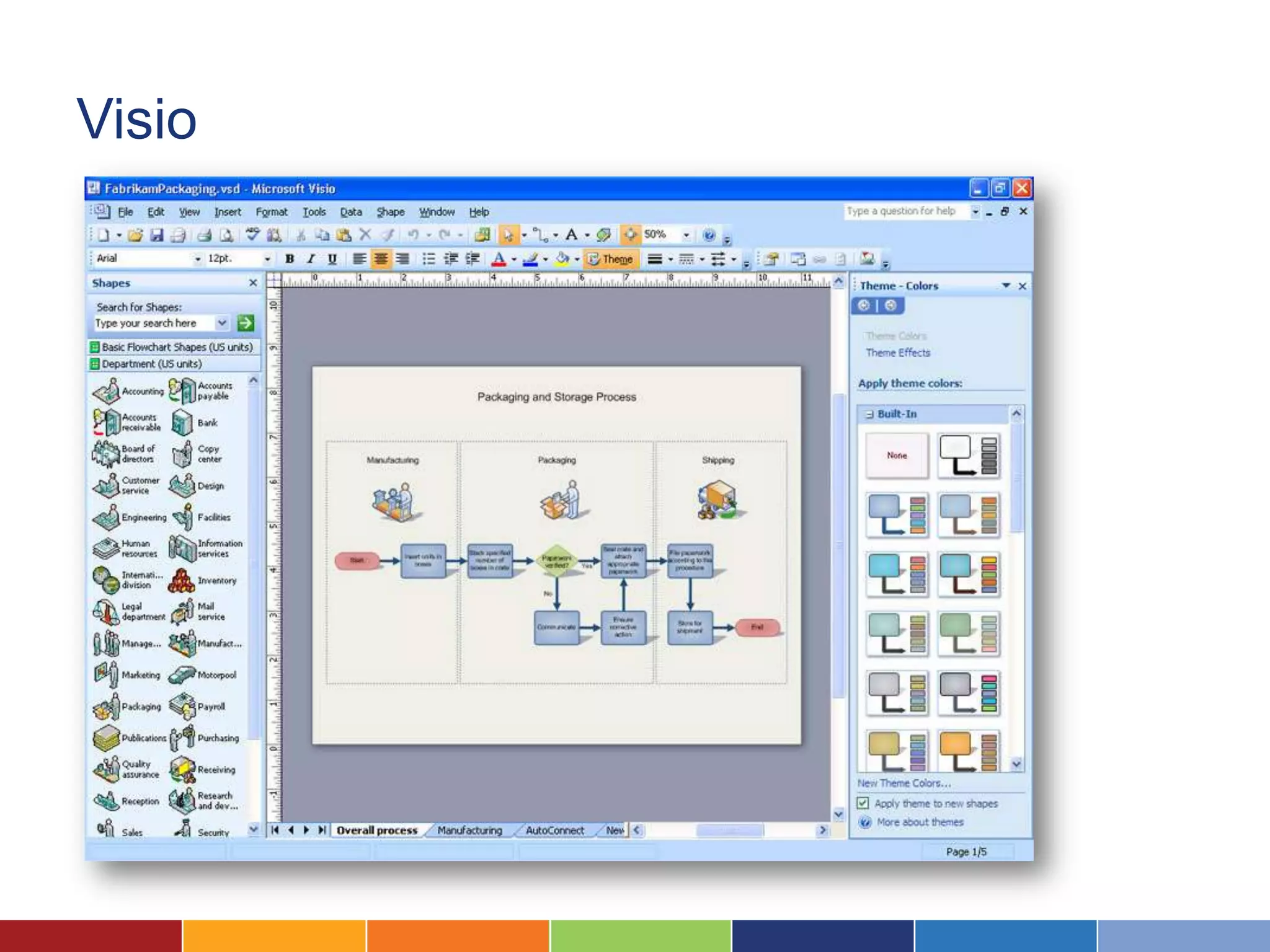Click the Font Color A icon
This screenshot has height=952, width=1270.
pyautogui.click(x=499, y=259)
